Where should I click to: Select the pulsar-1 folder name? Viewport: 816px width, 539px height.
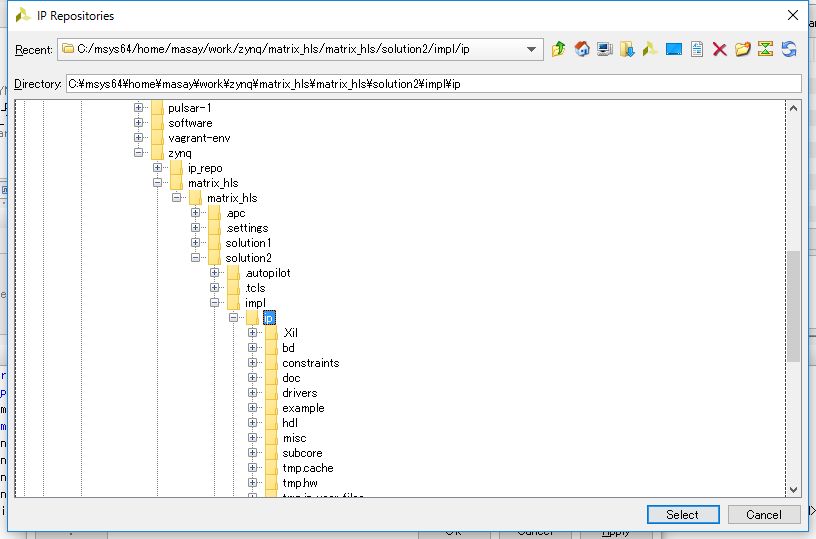coord(189,108)
